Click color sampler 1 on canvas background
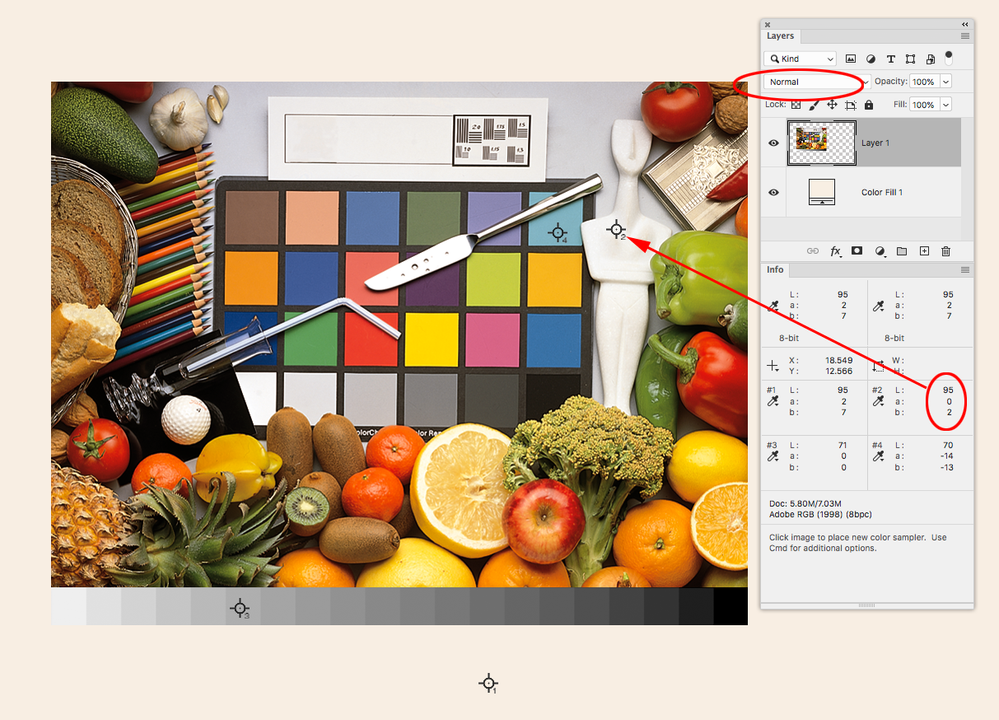The image size is (999, 720). [488, 683]
